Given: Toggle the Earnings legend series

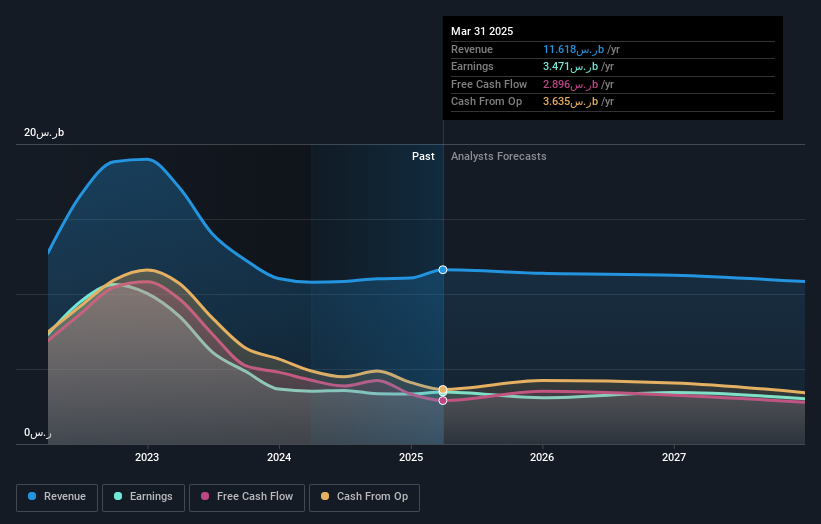Looking at the screenshot, I should pyautogui.click(x=143, y=497).
